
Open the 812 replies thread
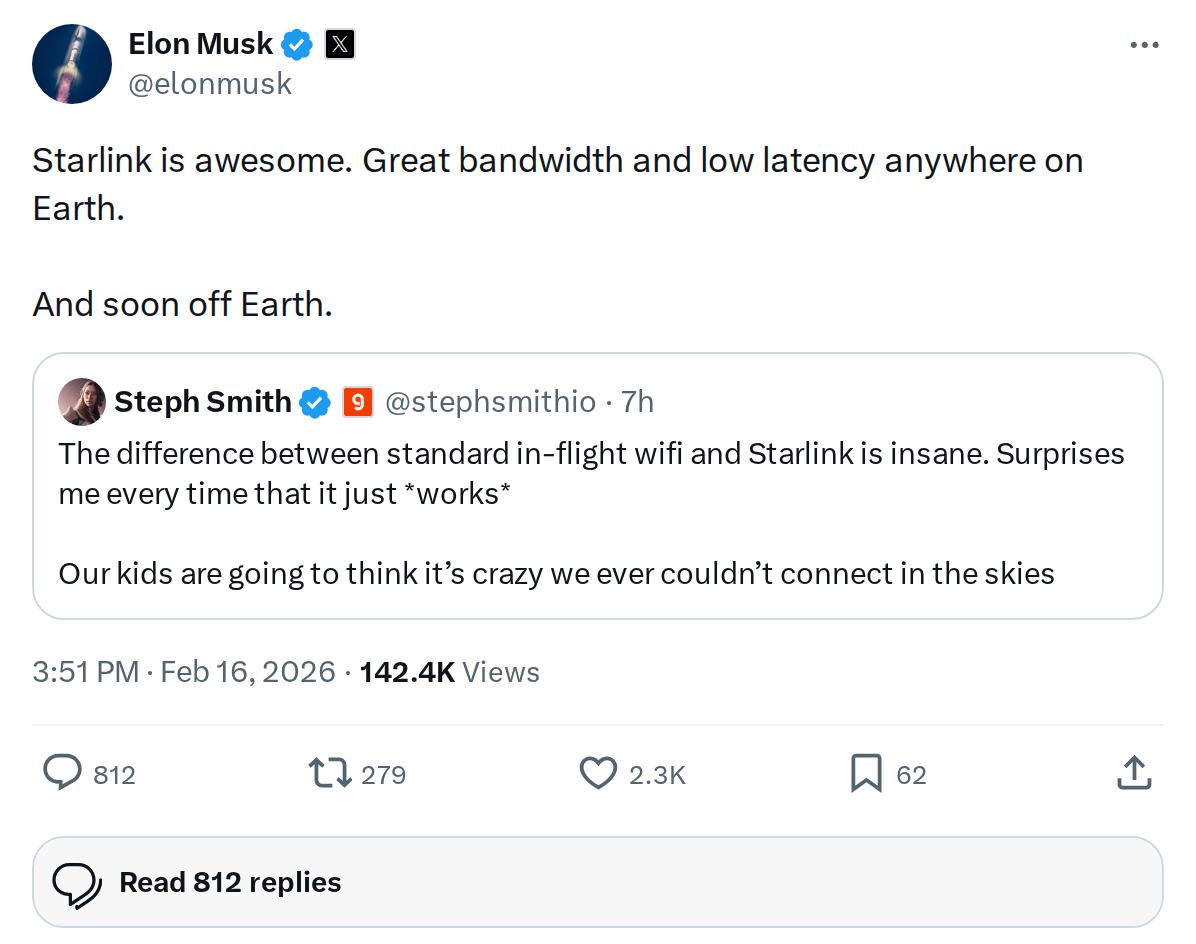point(230,882)
